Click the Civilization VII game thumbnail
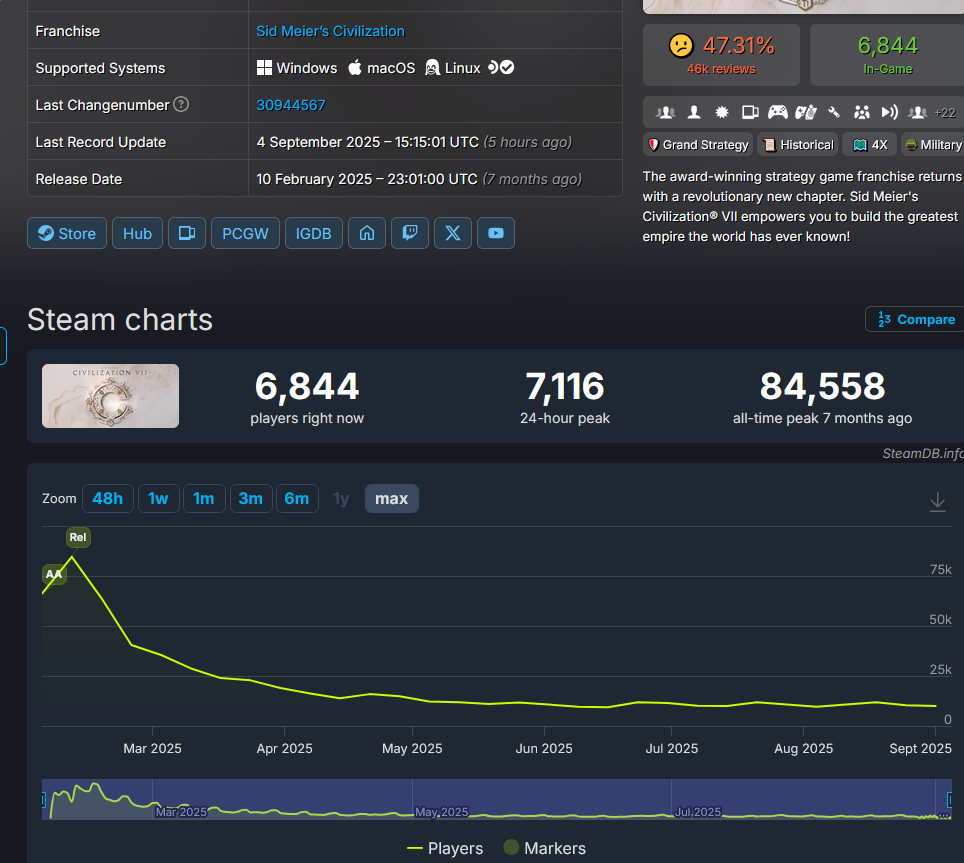Viewport: 964px width, 863px height. [x=111, y=396]
